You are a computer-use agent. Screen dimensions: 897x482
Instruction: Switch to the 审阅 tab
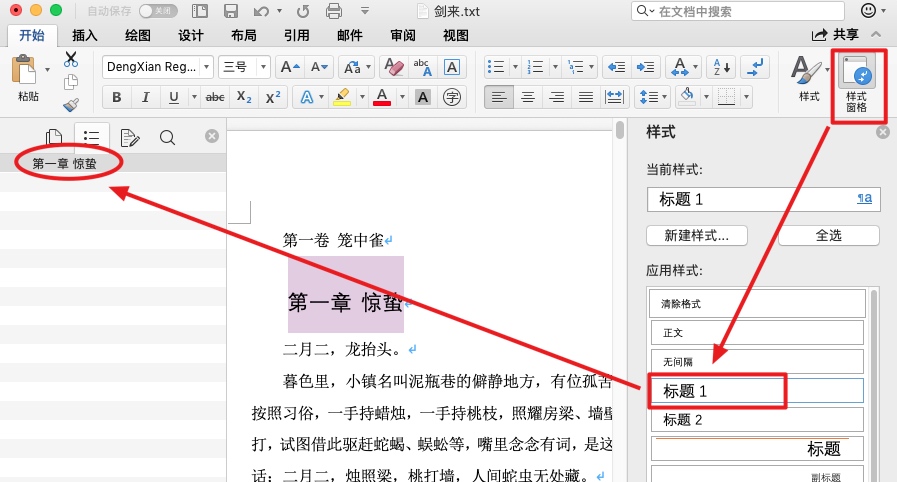tap(403, 35)
